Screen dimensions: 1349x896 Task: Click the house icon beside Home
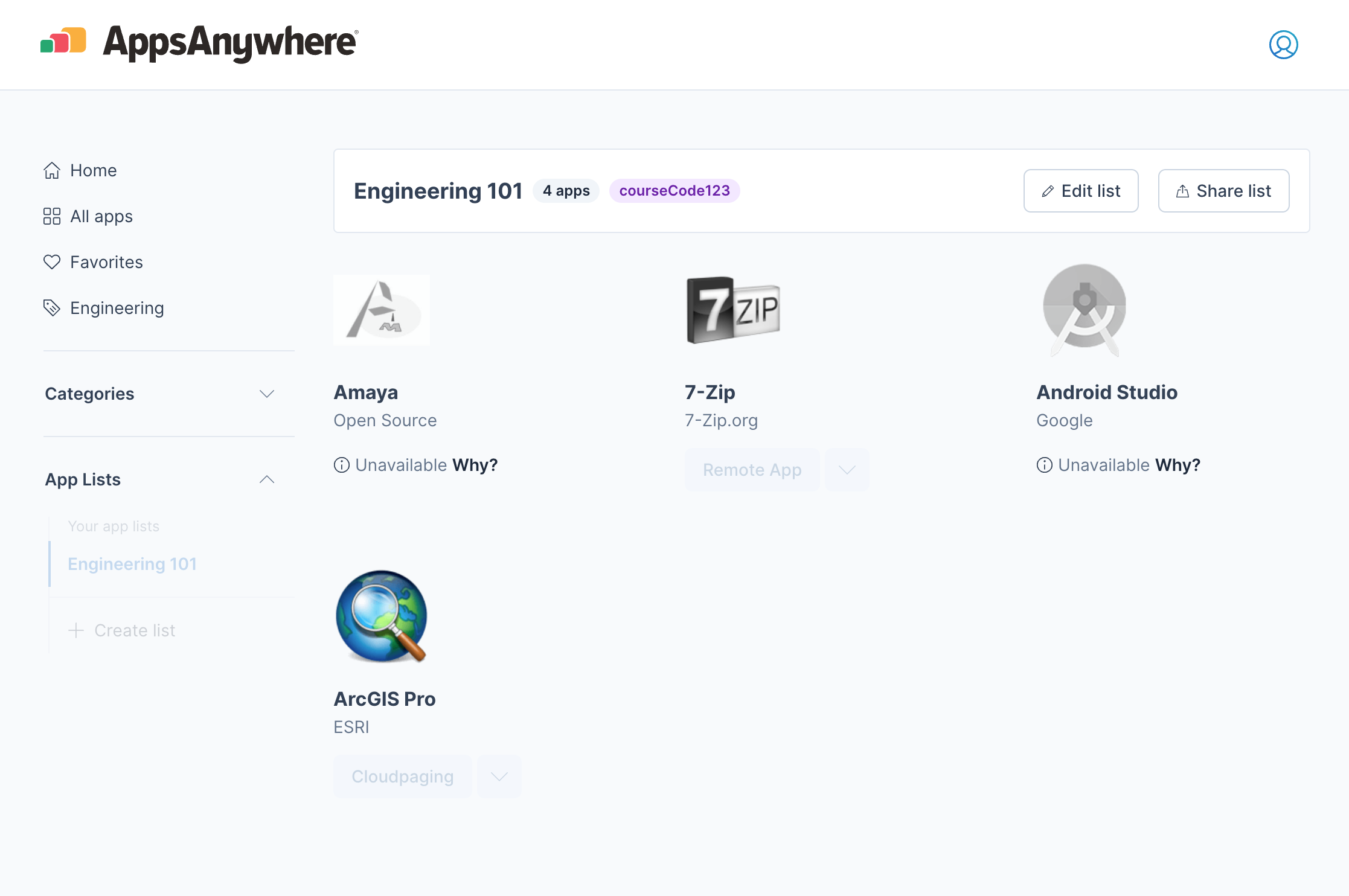coord(52,170)
